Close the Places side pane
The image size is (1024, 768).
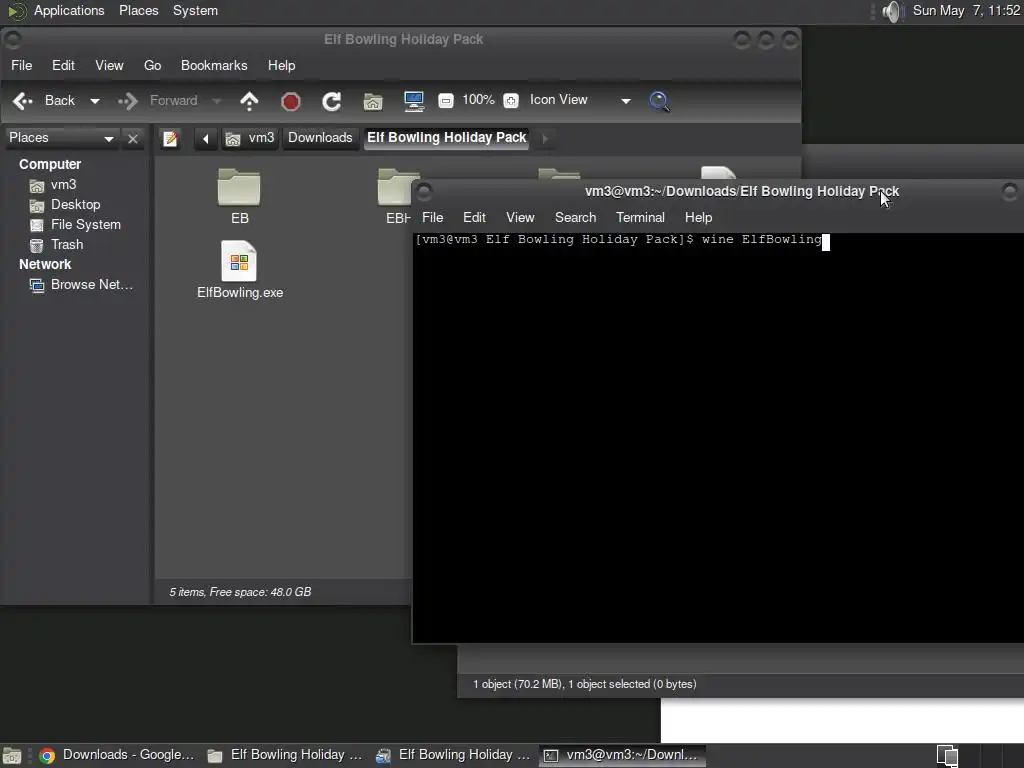pos(133,138)
